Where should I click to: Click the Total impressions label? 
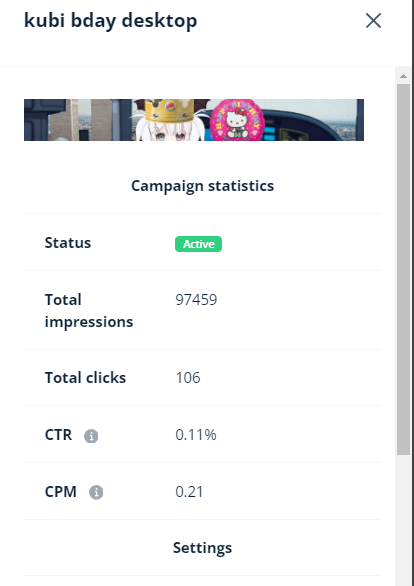(89, 311)
